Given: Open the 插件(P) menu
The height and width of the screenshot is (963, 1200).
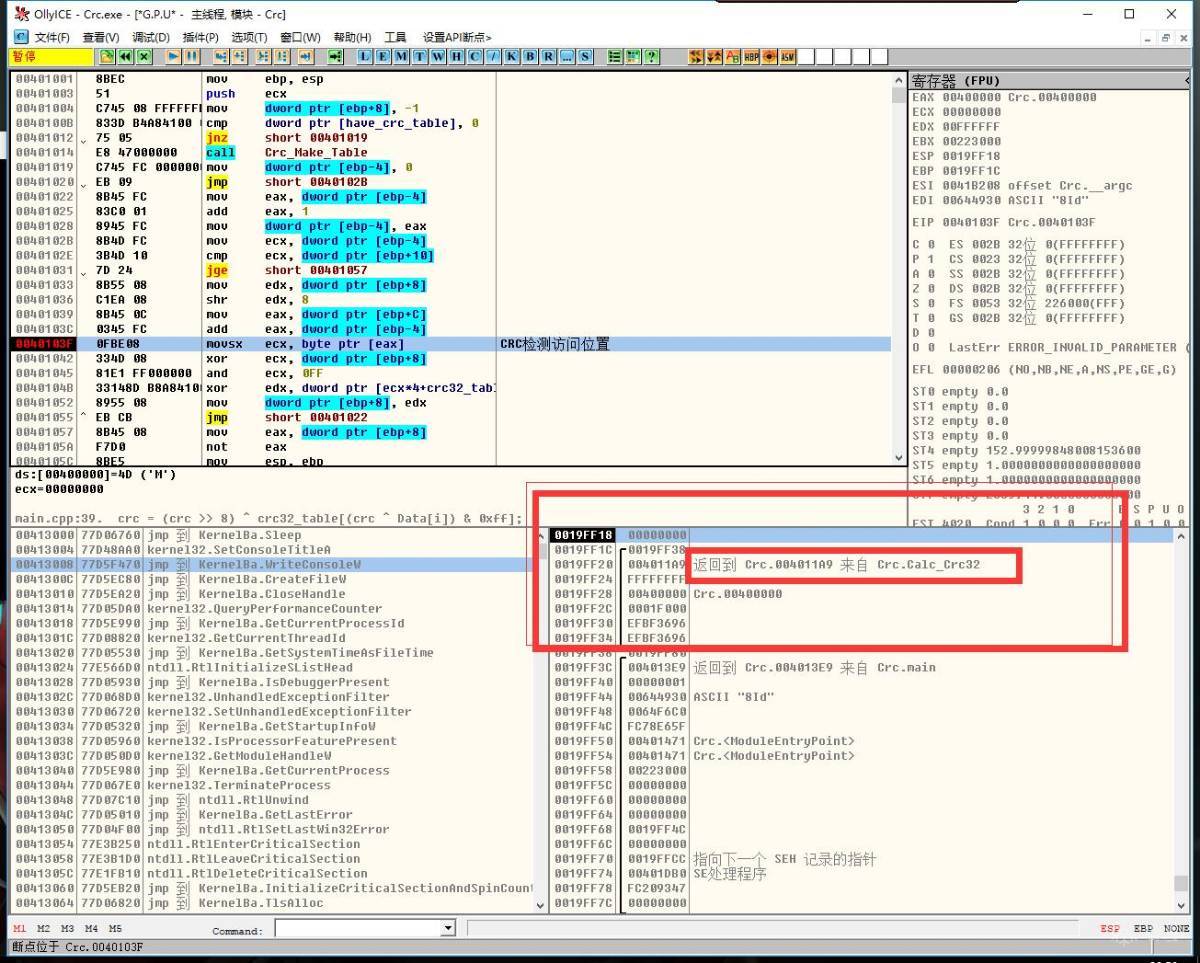Looking at the screenshot, I should [200, 37].
